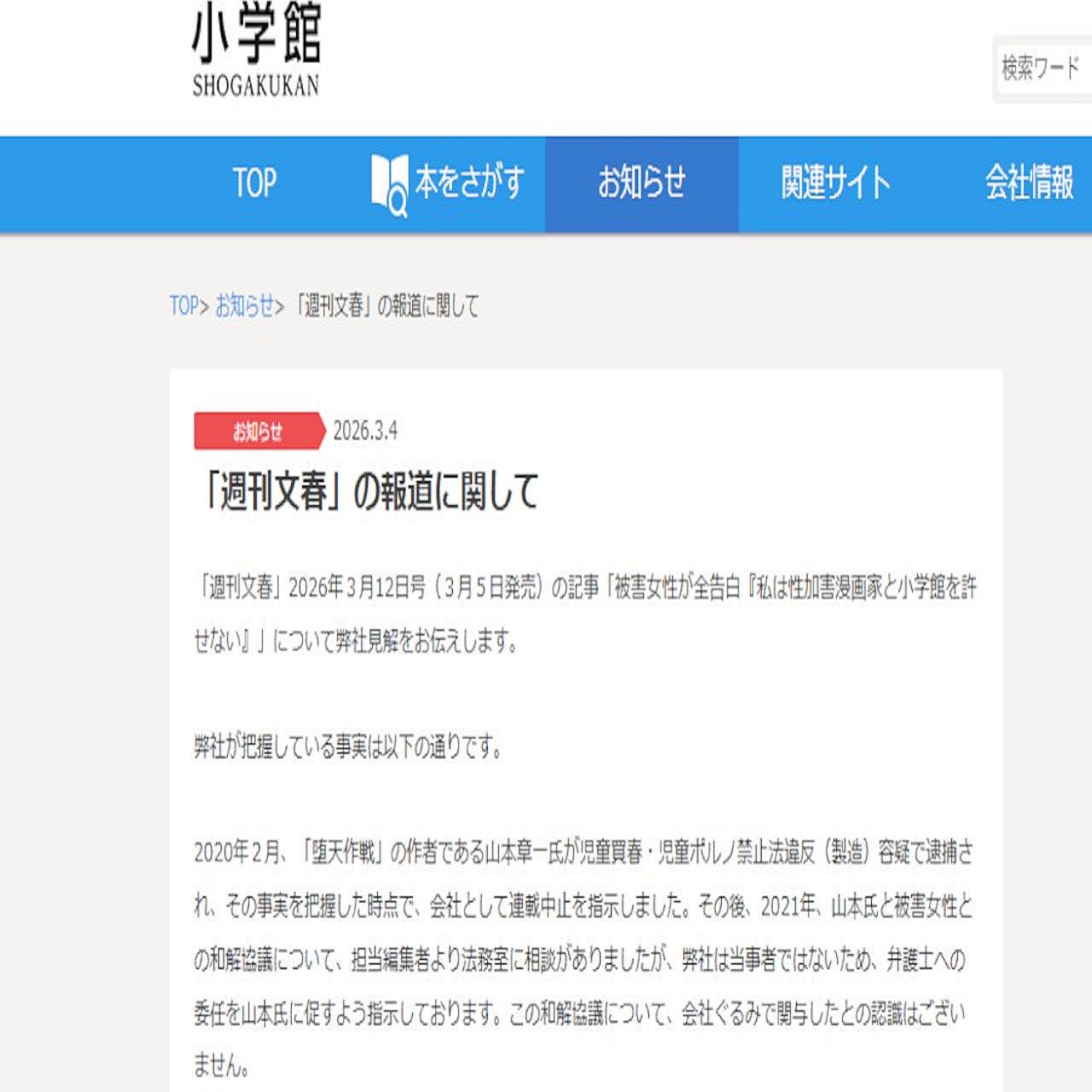Image resolution: width=1092 pixels, height=1092 pixels.
Task: Click breadcrumb text 「週刊文春」の報道に関して
Action: 386,305
